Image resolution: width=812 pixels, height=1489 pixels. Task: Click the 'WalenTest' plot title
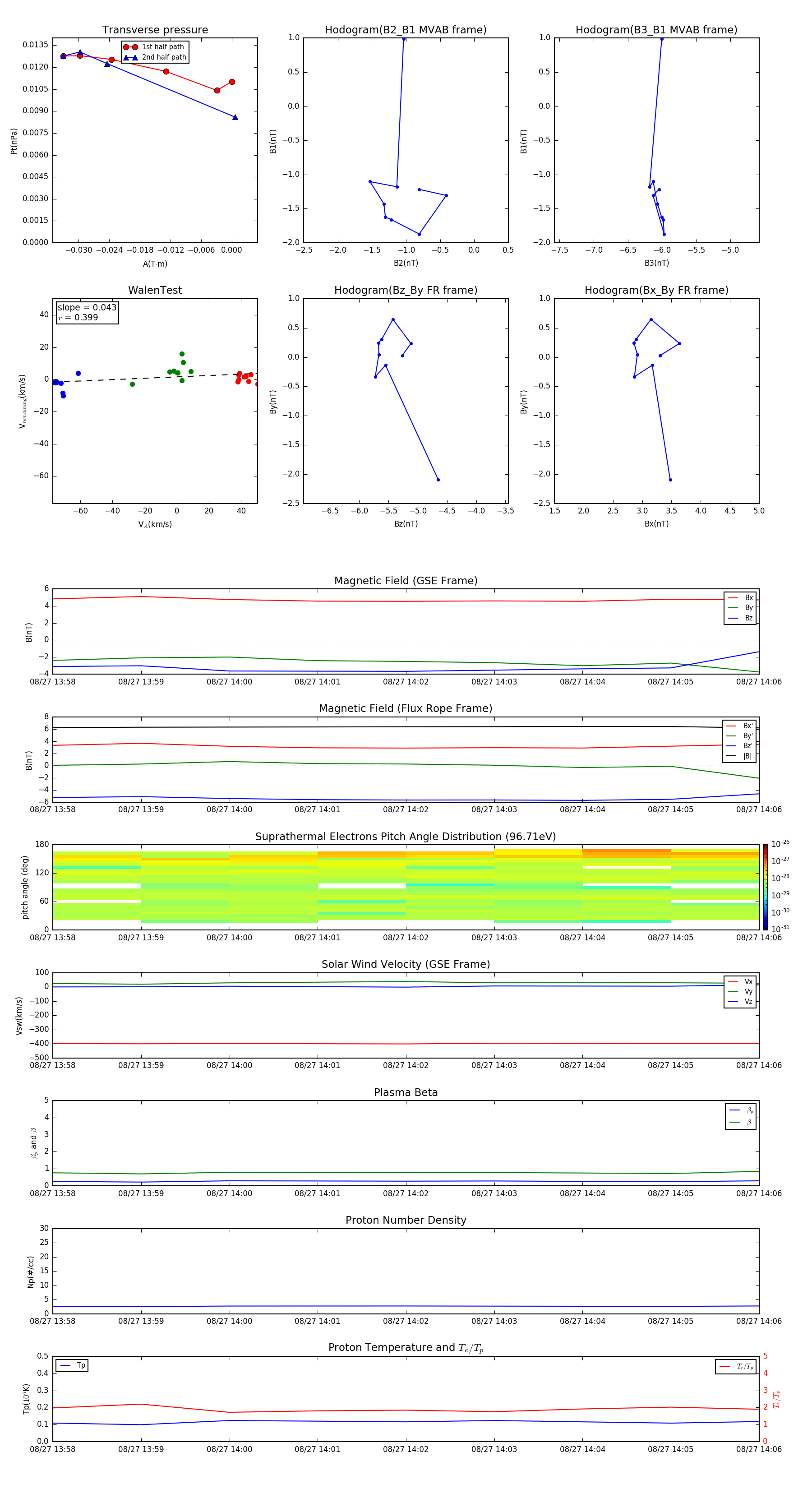tap(155, 290)
